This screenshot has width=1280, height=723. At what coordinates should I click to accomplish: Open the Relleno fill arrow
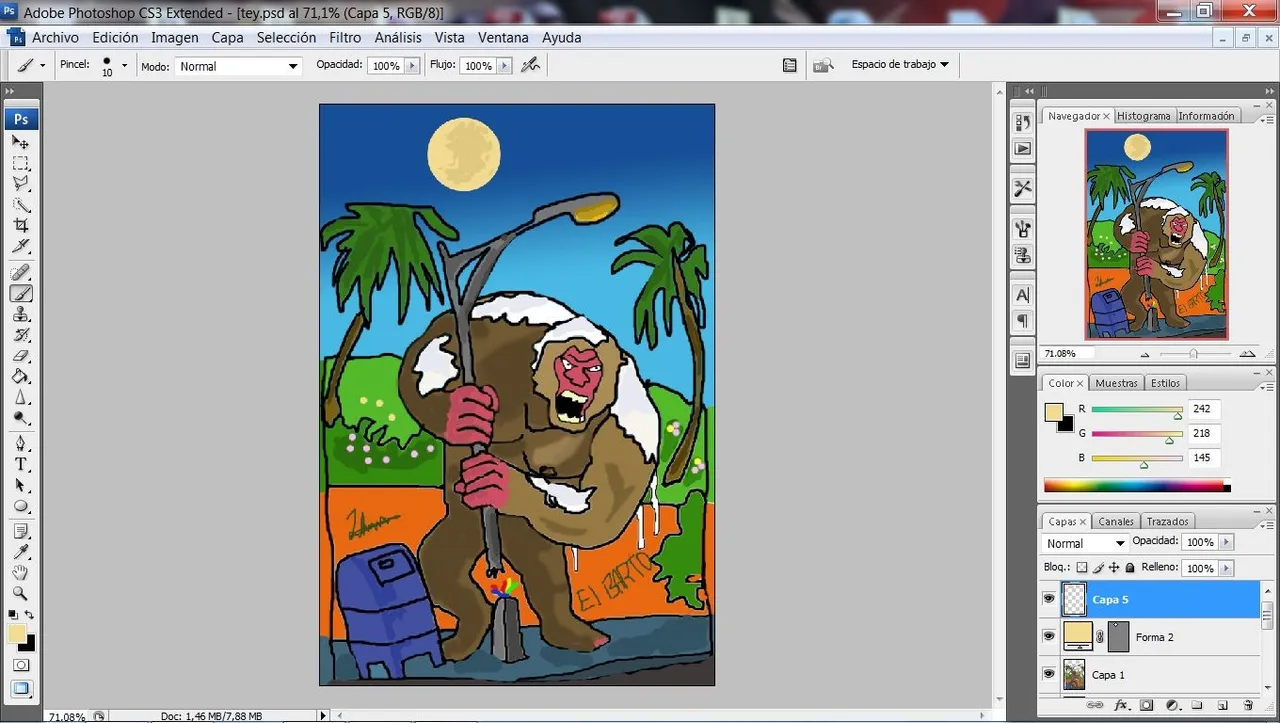pyautogui.click(x=1226, y=568)
